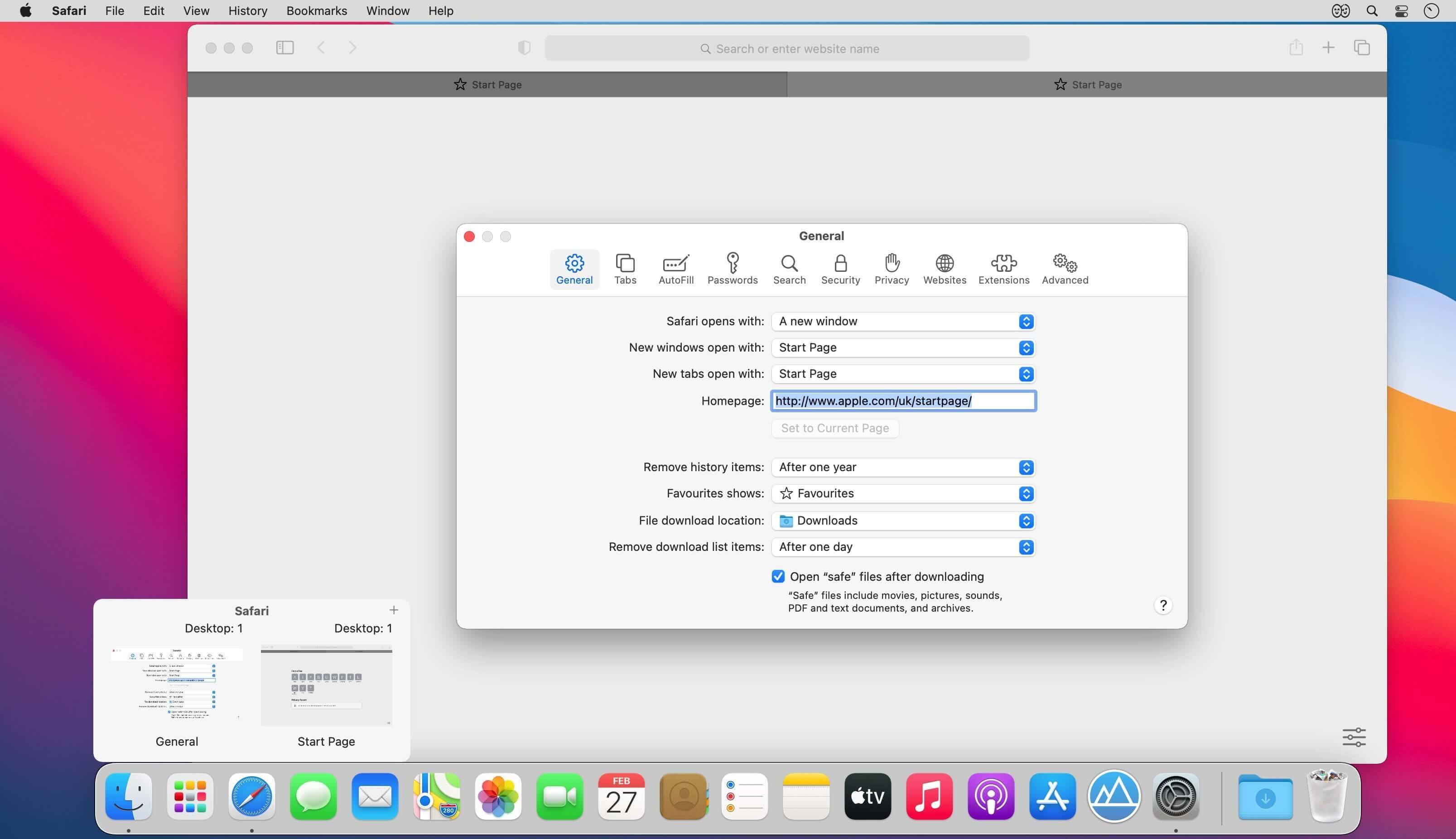Select the second Start Page tab

[1087, 85]
